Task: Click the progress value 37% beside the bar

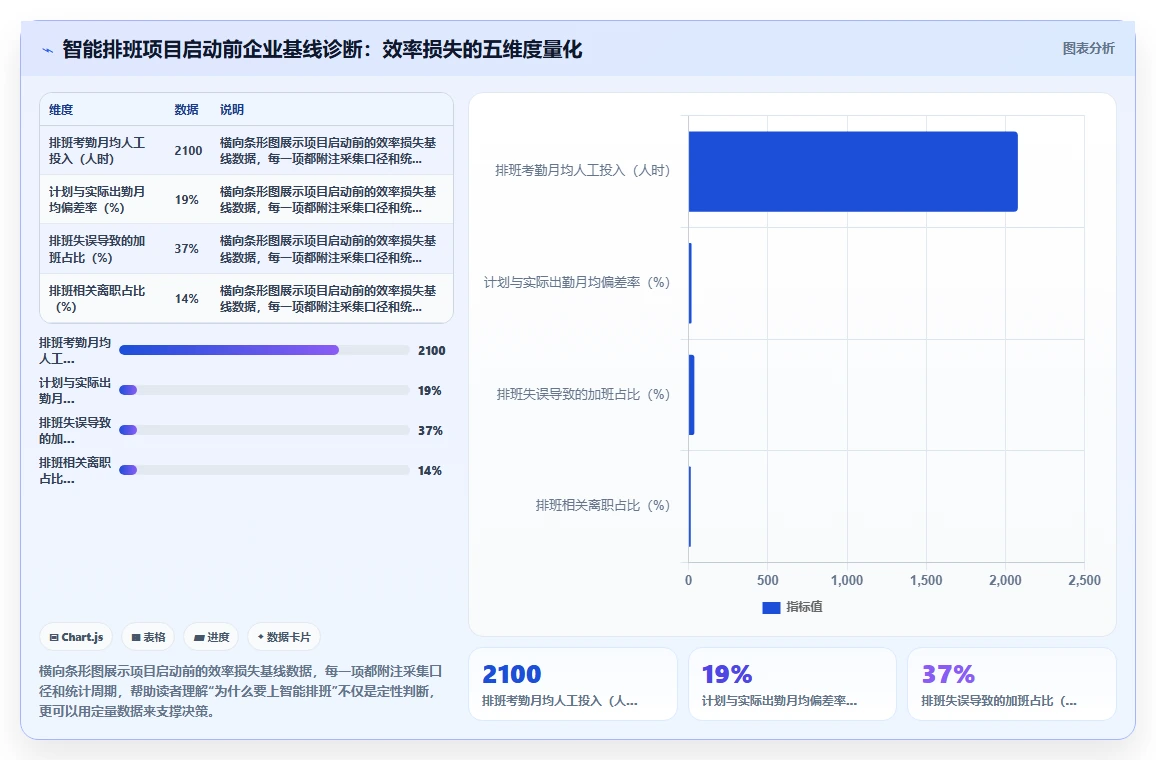Action: pyautogui.click(x=430, y=430)
